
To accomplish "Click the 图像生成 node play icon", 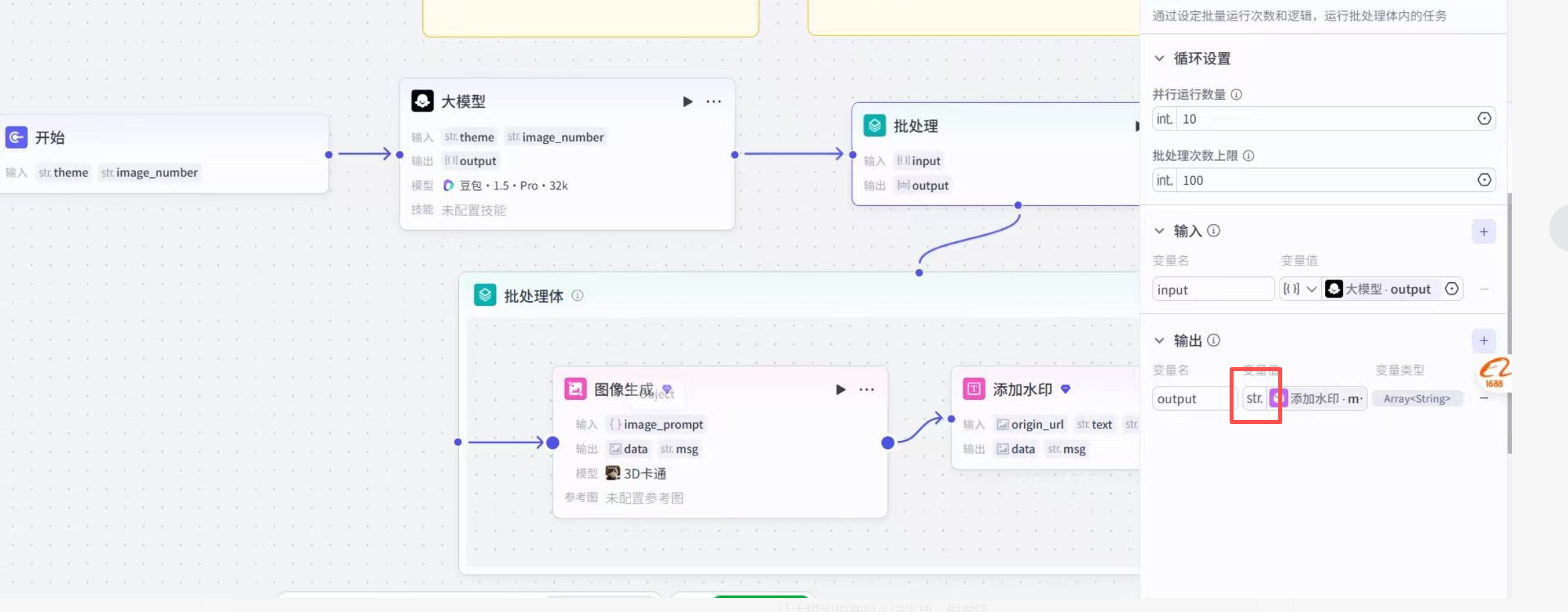I will (x=841, y=390).
